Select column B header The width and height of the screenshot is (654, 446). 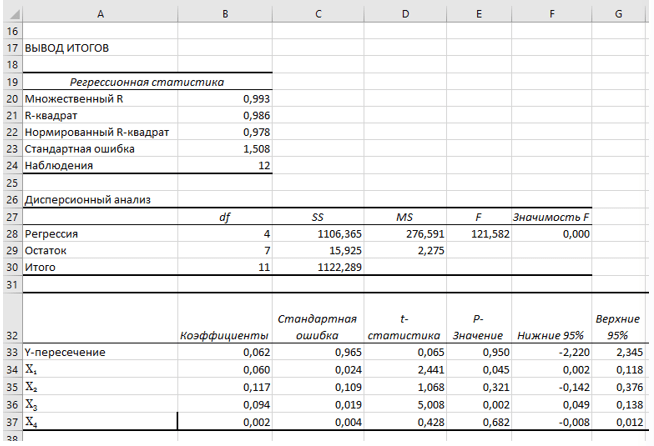(225, 14)
